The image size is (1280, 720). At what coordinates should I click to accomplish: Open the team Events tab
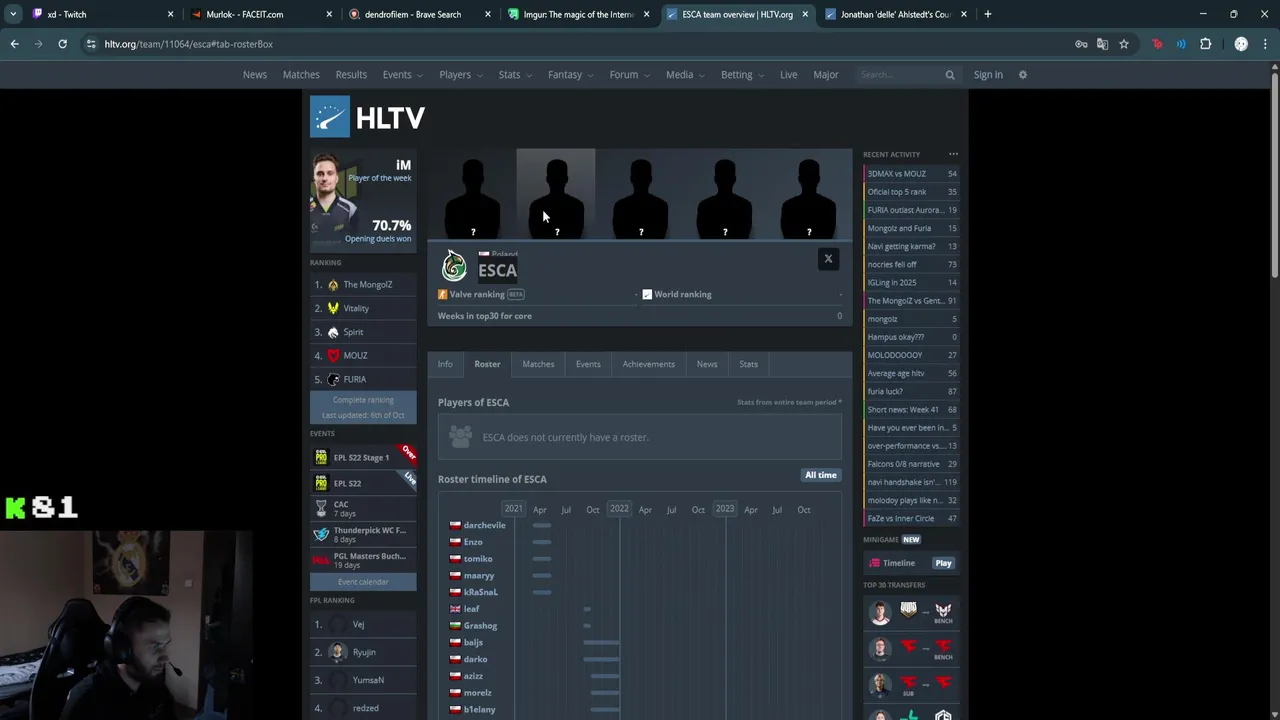click(x=588, y=364)
